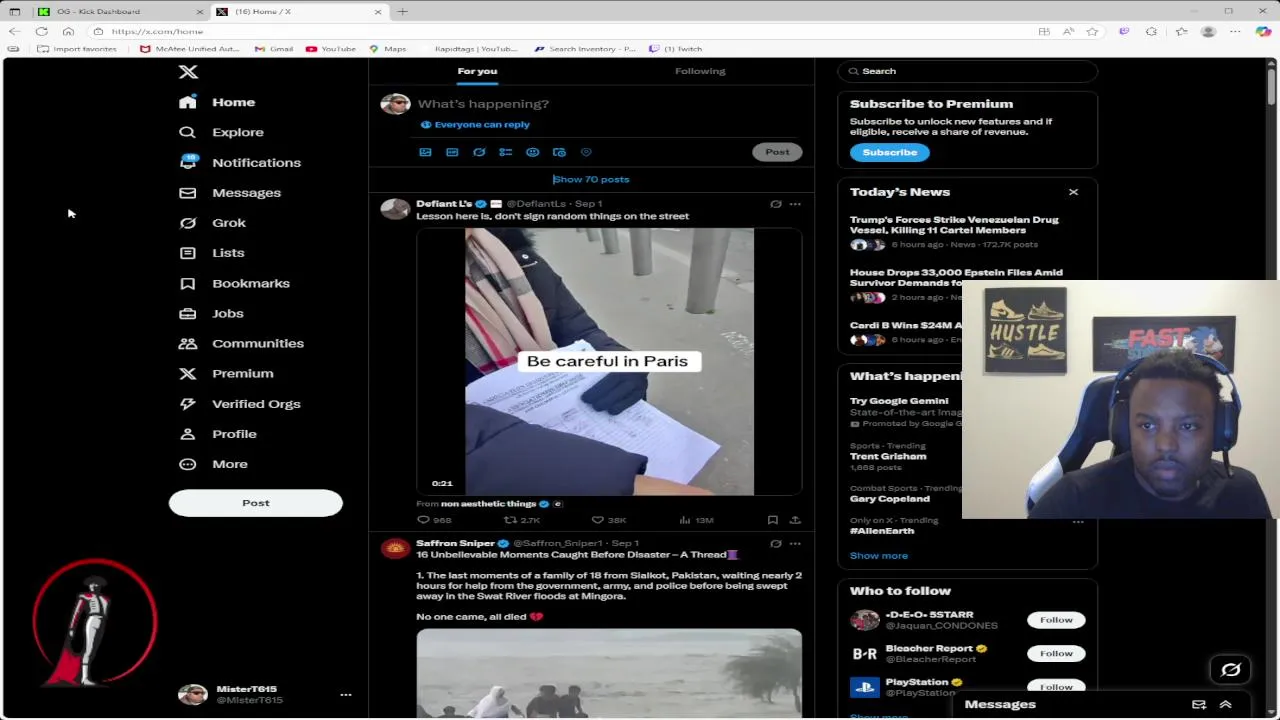Viewport: 1280px width, 720px height.
Task: Tag location icon in composer
Action: point(586,152)
